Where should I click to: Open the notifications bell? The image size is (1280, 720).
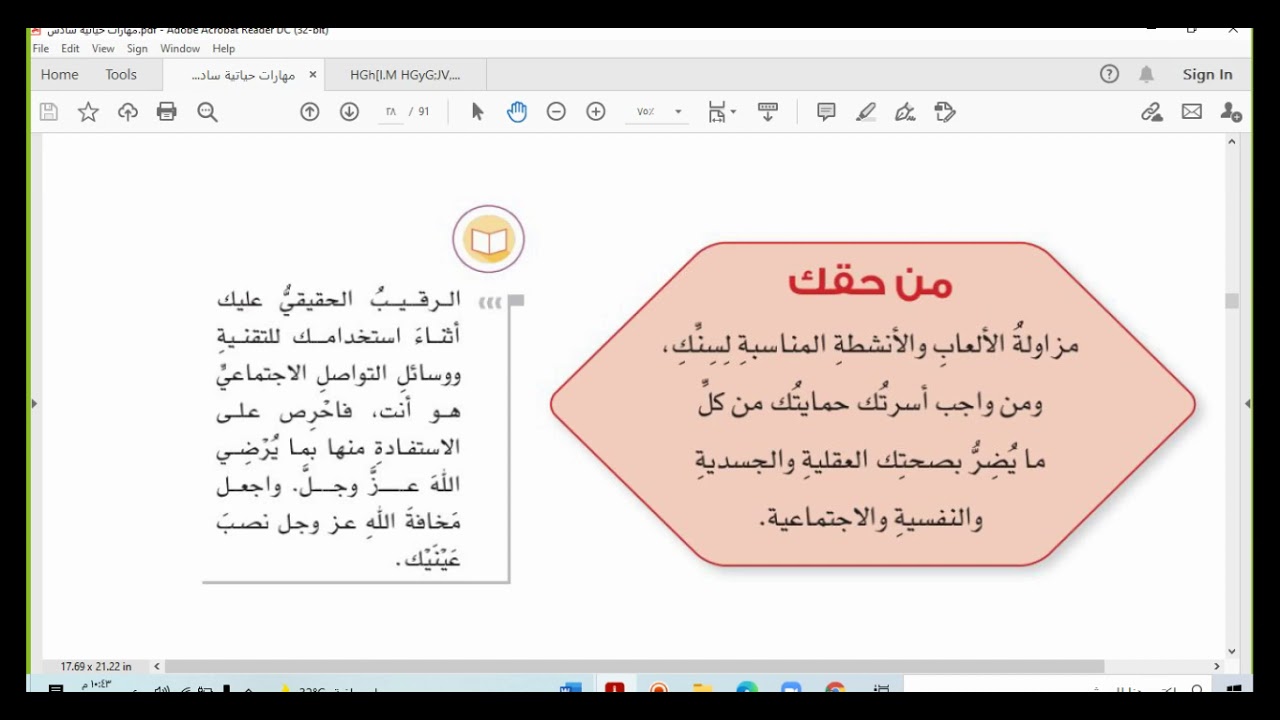[x=1147, y=74]
